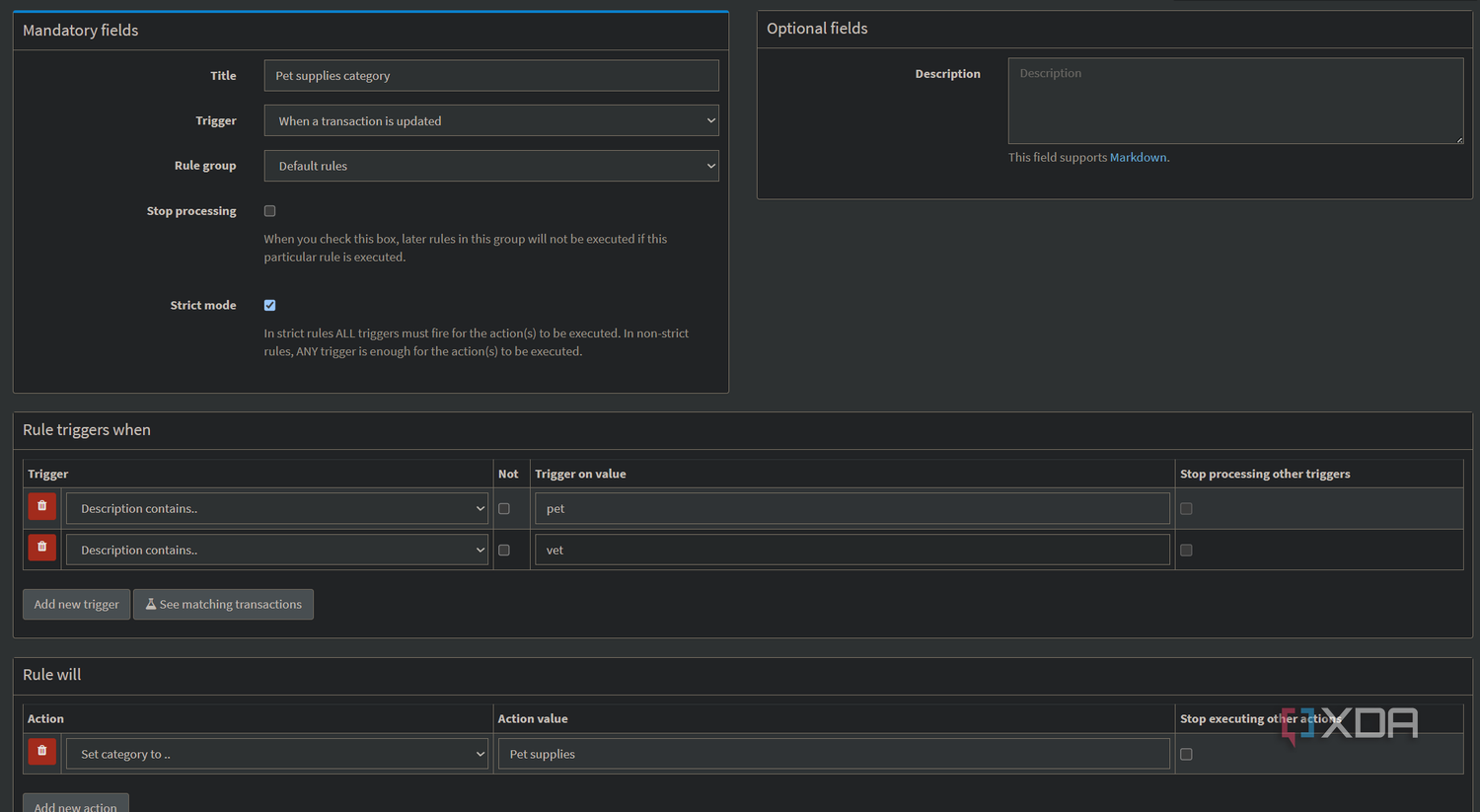The image size is (1480, 812).
Task: Check Stop processing other triggers for pet row
Action: 1186,509
